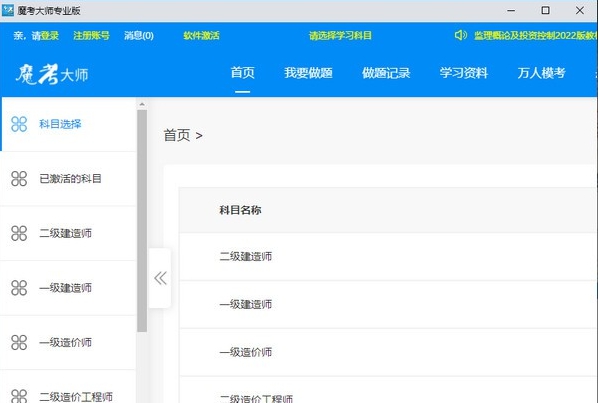Open 消息(0) messages

click(x=138, y=35)
